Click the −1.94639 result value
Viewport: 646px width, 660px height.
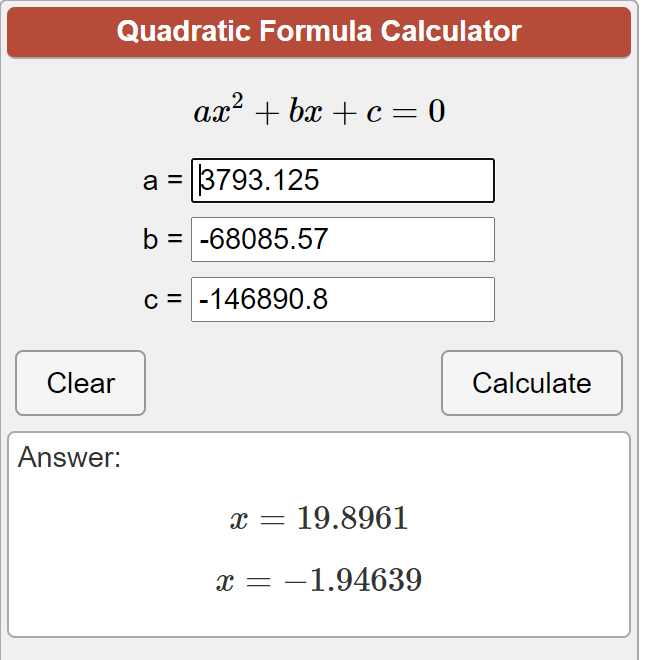[x=352, y=580]
